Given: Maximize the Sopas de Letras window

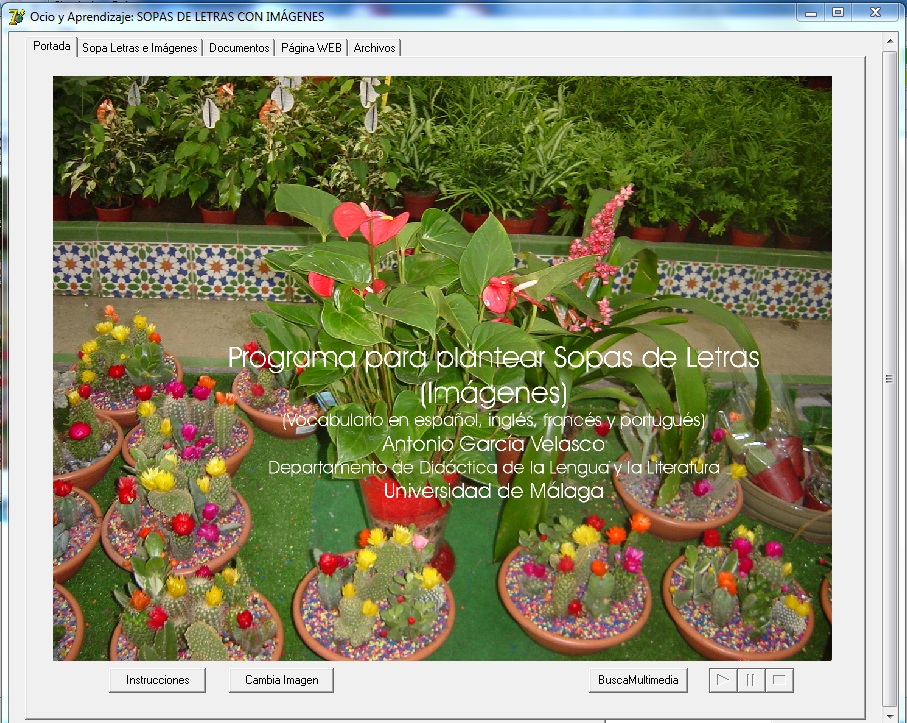Looking at the screenshot, I should click(x=838, y=12).
